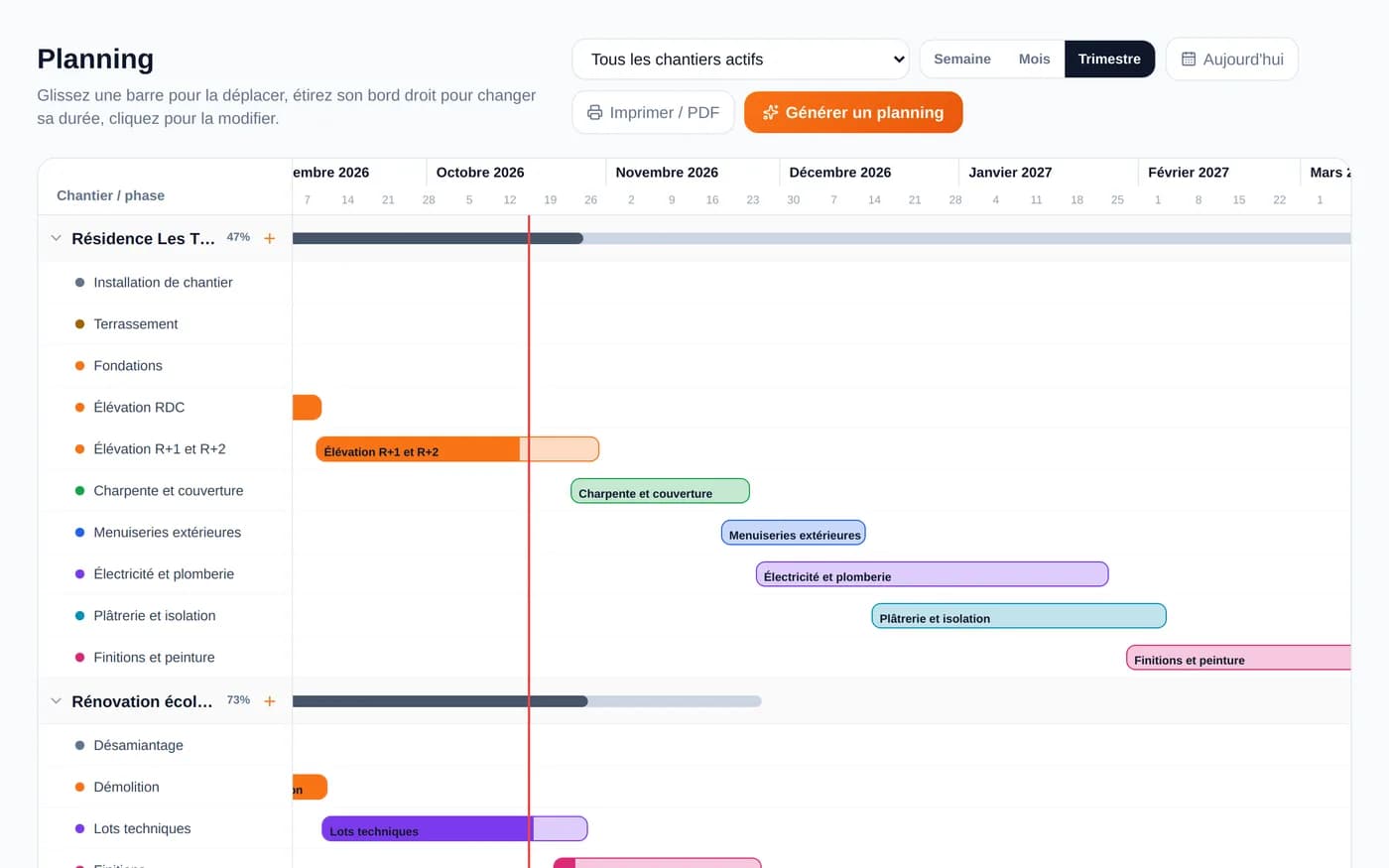
Task: Select the Fondations phase row
Action: pyautogui.click(x=165, y=366)
